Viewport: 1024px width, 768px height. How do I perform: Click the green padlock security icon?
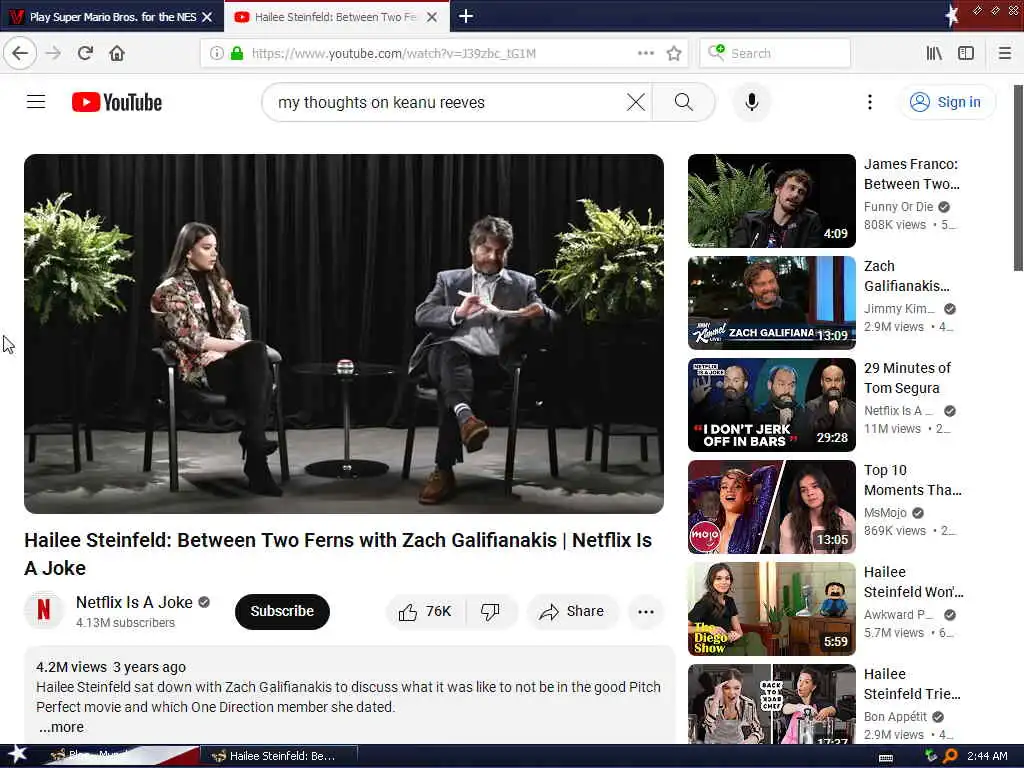click(237, 54)
